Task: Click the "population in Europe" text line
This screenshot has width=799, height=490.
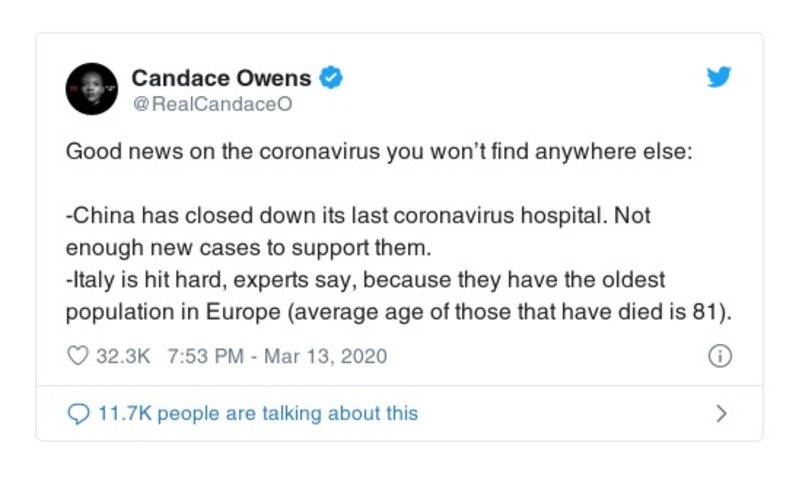Action: (x=171, y=311)
